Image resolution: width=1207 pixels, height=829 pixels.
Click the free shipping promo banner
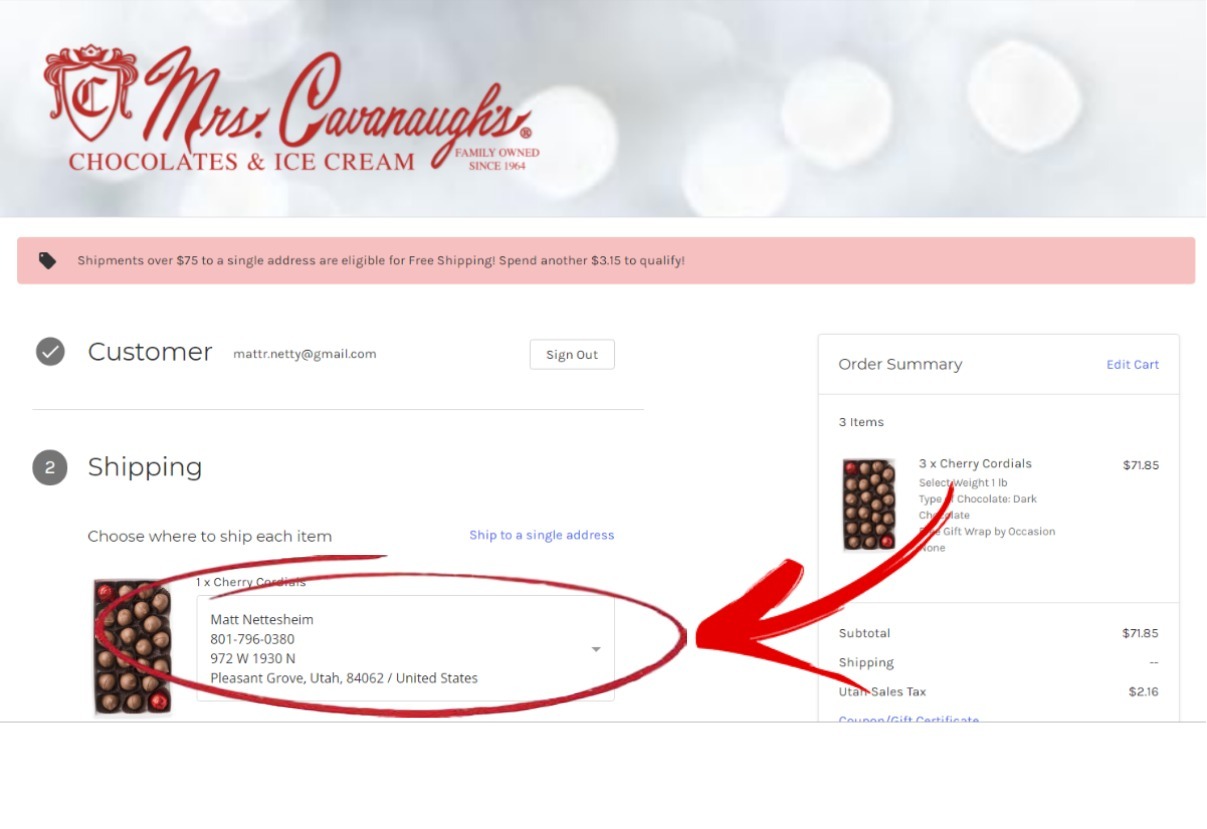[x=606, y=260]
